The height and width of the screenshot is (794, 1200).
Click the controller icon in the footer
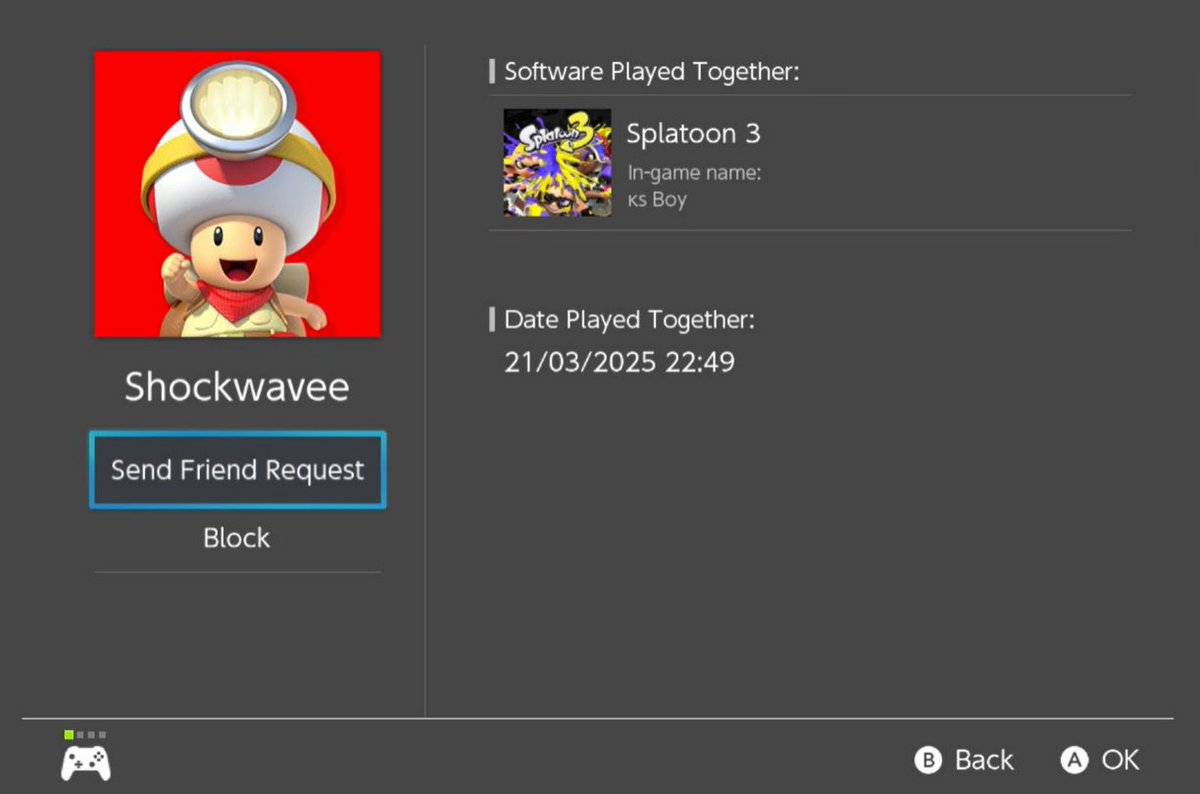tap(86, 762)
